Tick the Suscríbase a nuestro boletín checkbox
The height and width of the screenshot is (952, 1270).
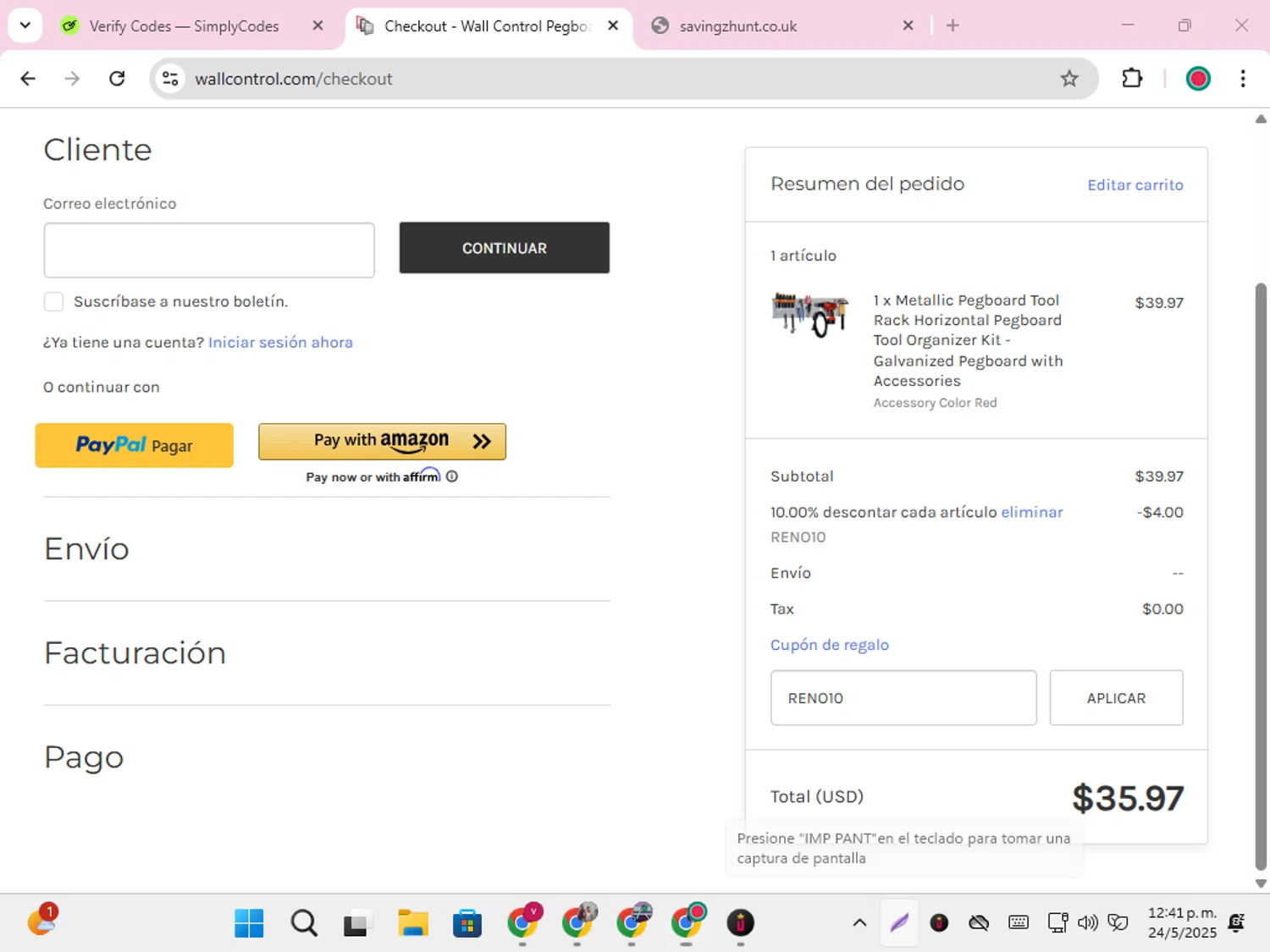[x=53, y=302]
